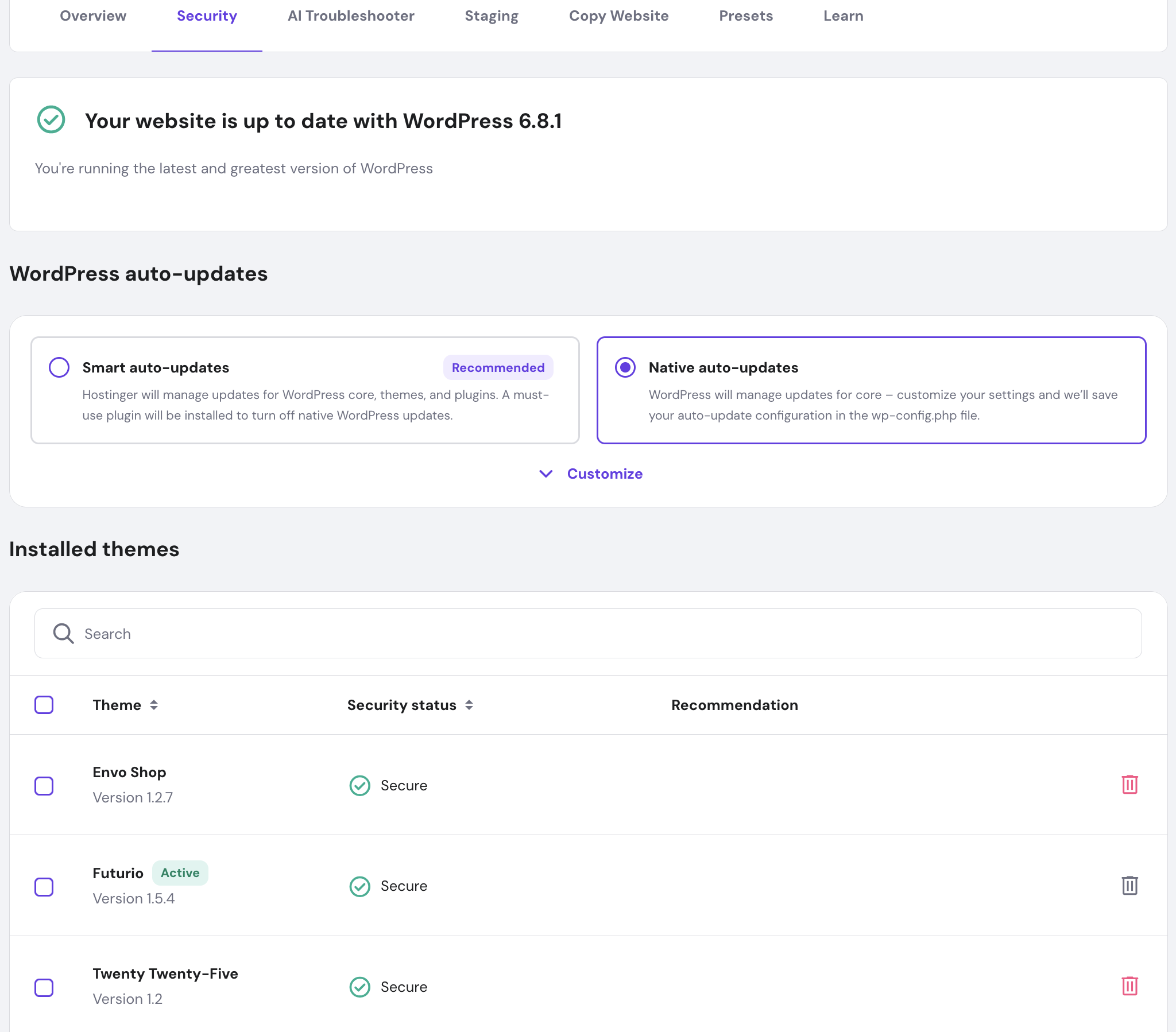Expand the Customize chevron
Screen dimensions: 1176x1032
(x=546, y=474)
